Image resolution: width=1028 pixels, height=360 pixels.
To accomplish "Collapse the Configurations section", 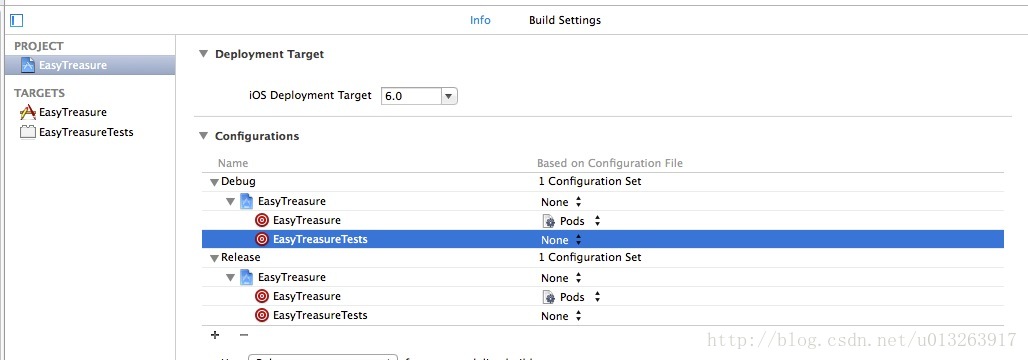I will tap(203, 136).
